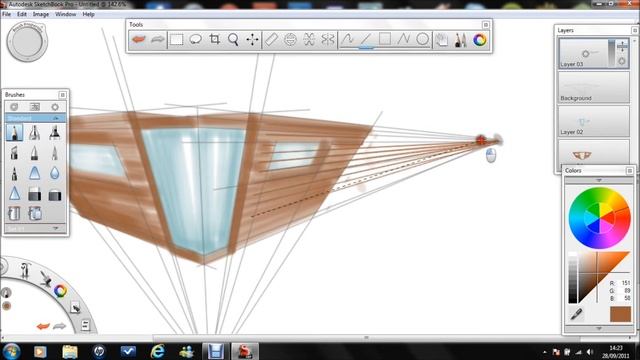The width and height of the screenshot is (640, 360).
Task: Choose the Crop tool
Action: pos(215,40)
